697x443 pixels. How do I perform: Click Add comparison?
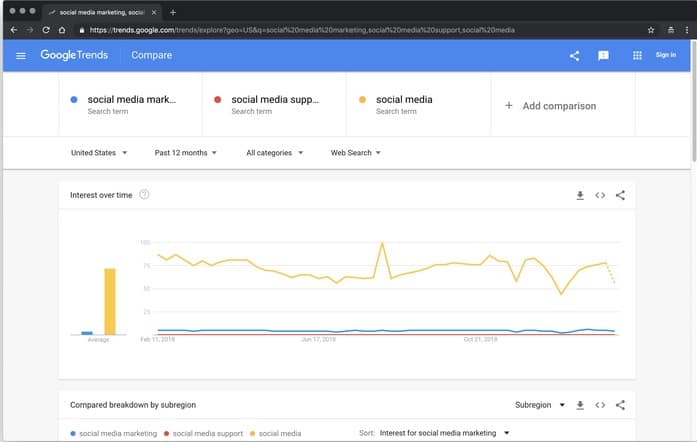(x=551, y=106)
